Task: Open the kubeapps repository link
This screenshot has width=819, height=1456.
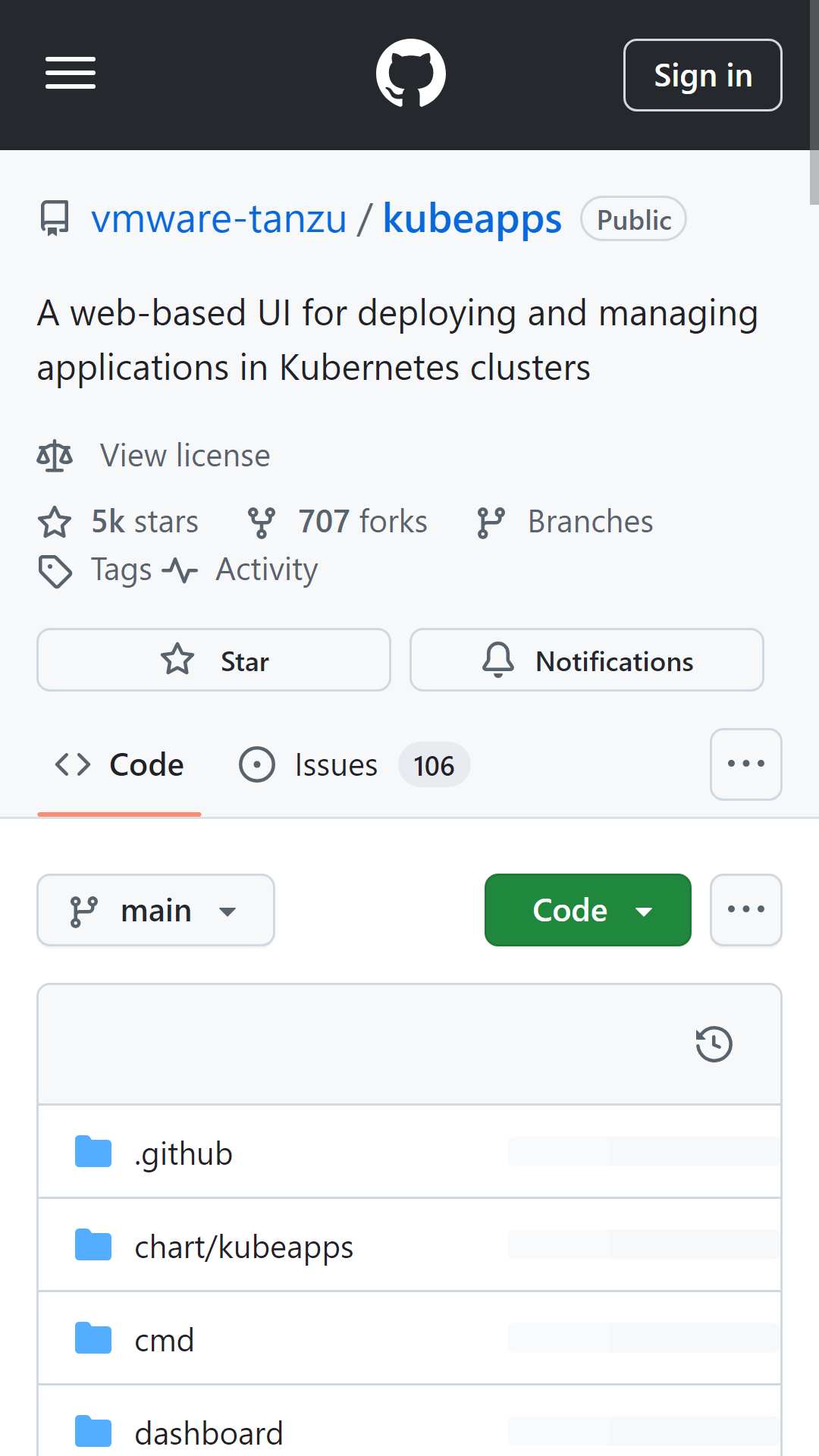Action: point(472,218)
